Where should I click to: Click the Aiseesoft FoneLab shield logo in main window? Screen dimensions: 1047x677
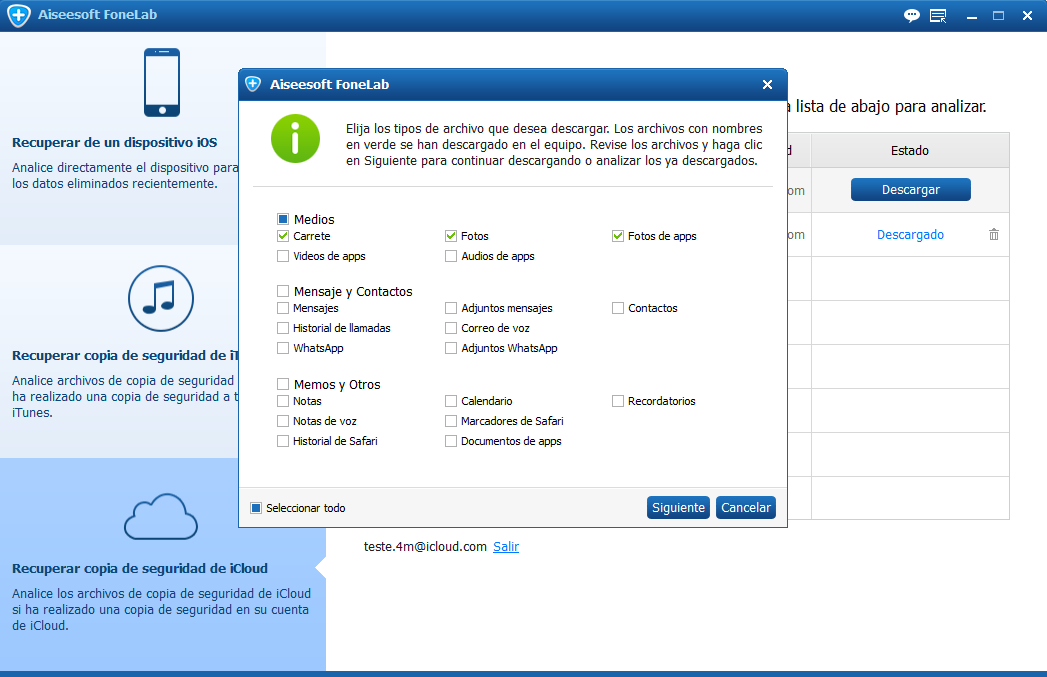(x=19, y=15)
